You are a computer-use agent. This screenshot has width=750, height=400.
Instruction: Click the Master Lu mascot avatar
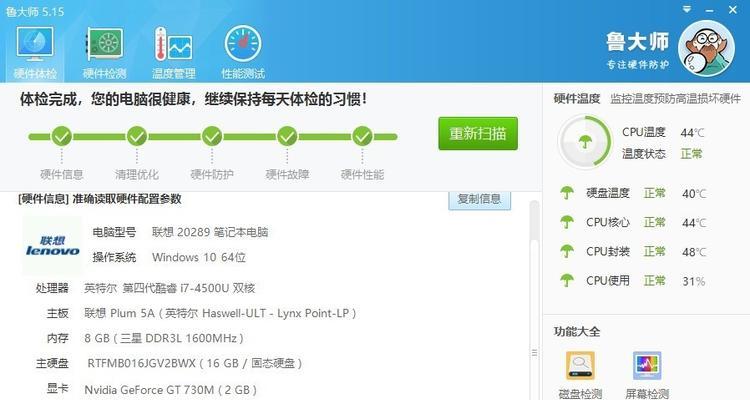[x=706, y=48]
